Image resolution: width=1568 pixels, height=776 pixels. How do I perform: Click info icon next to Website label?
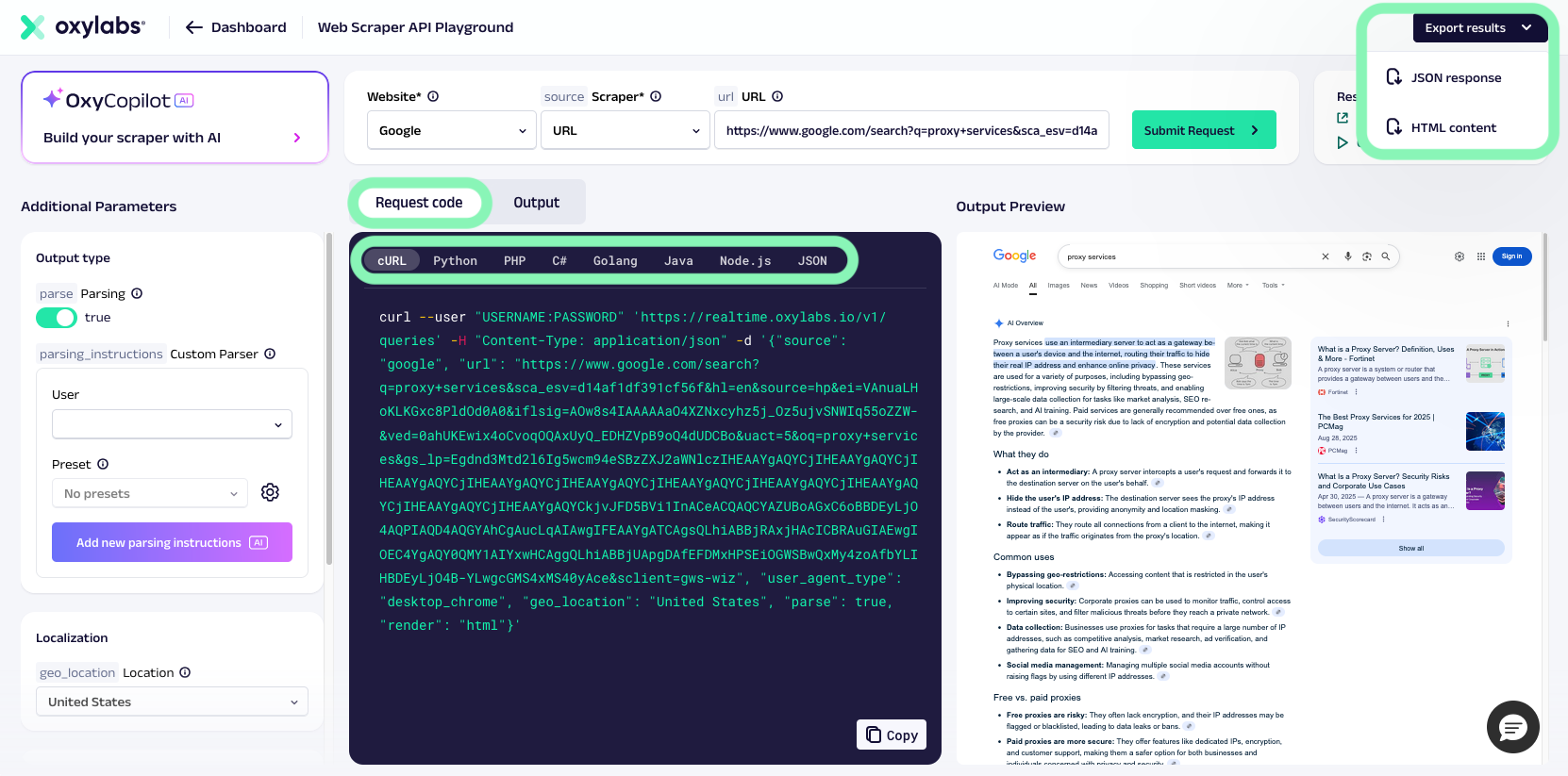click(433, 96)
